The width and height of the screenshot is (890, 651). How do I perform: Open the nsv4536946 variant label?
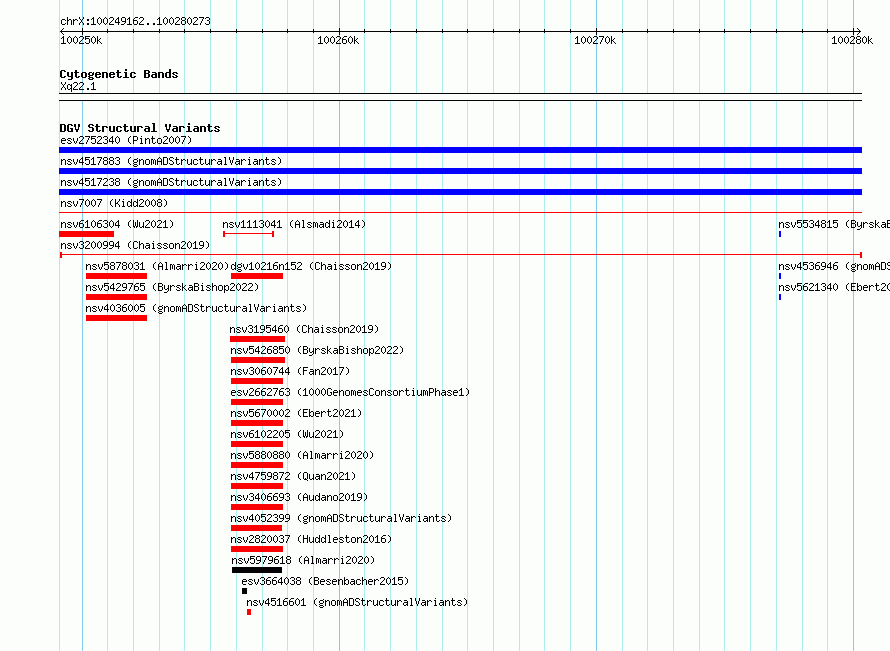pos(834,266)
